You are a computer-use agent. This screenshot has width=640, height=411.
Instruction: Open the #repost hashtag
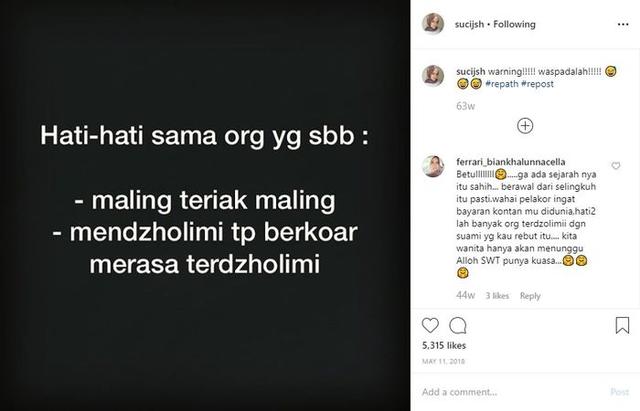(x=537, y=84)
